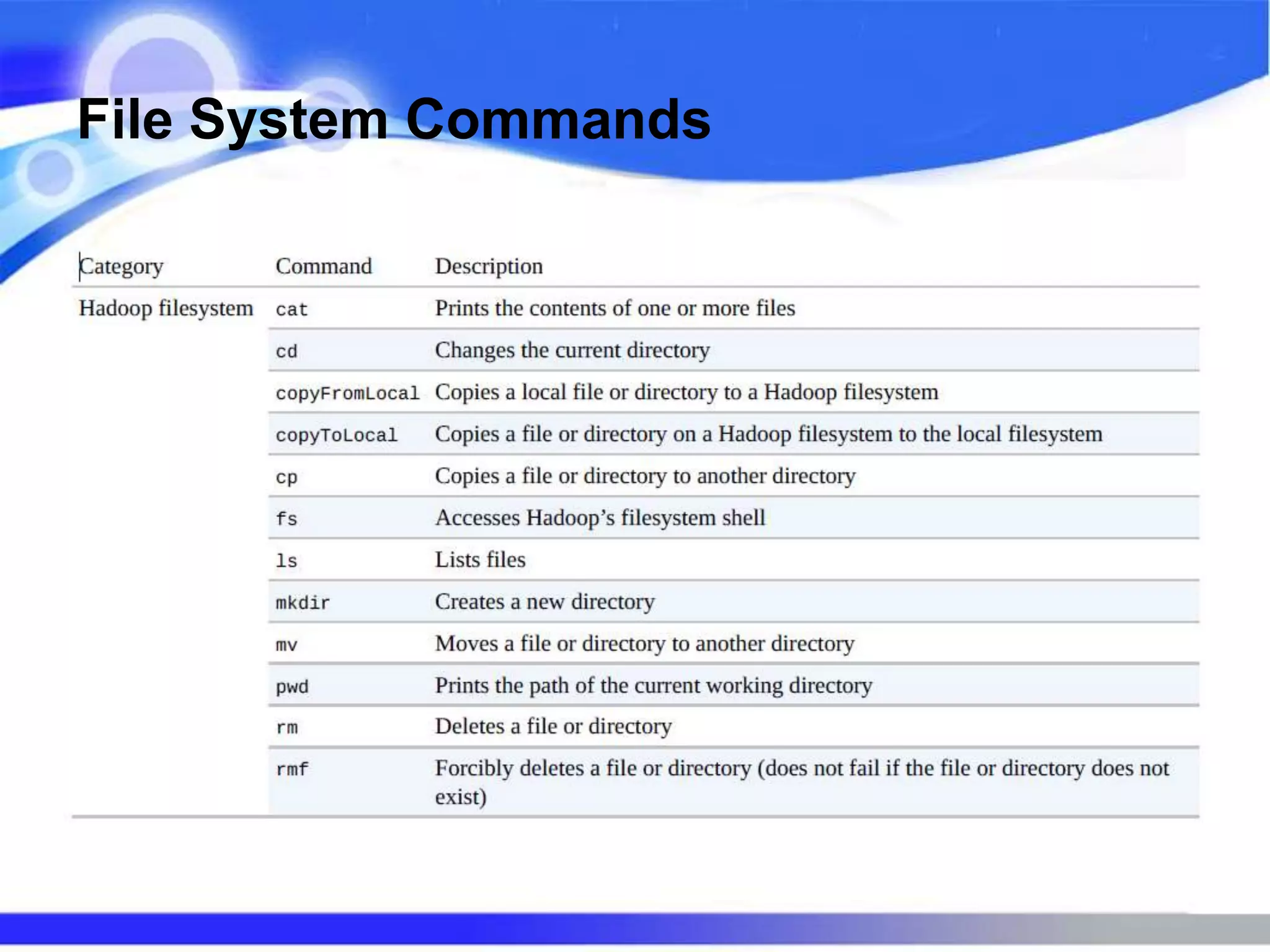Click the 'ls' command cell
Viewport: 1270px width, 952px height.
286,561
